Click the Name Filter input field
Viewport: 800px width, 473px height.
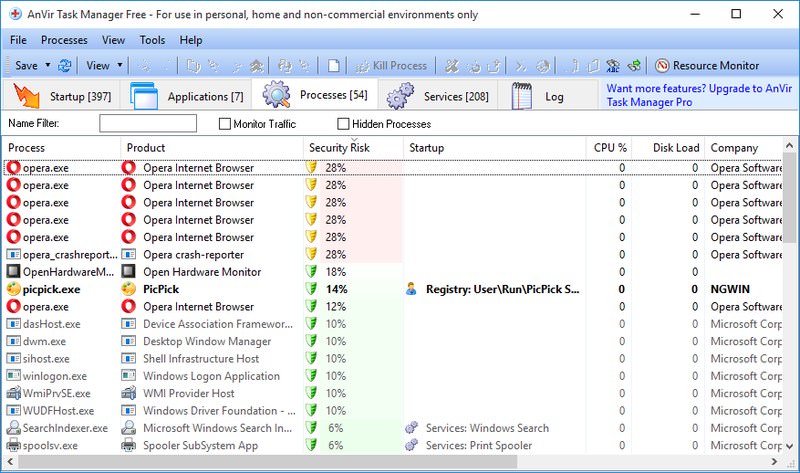pyautogui.click(x=148, y=123)
